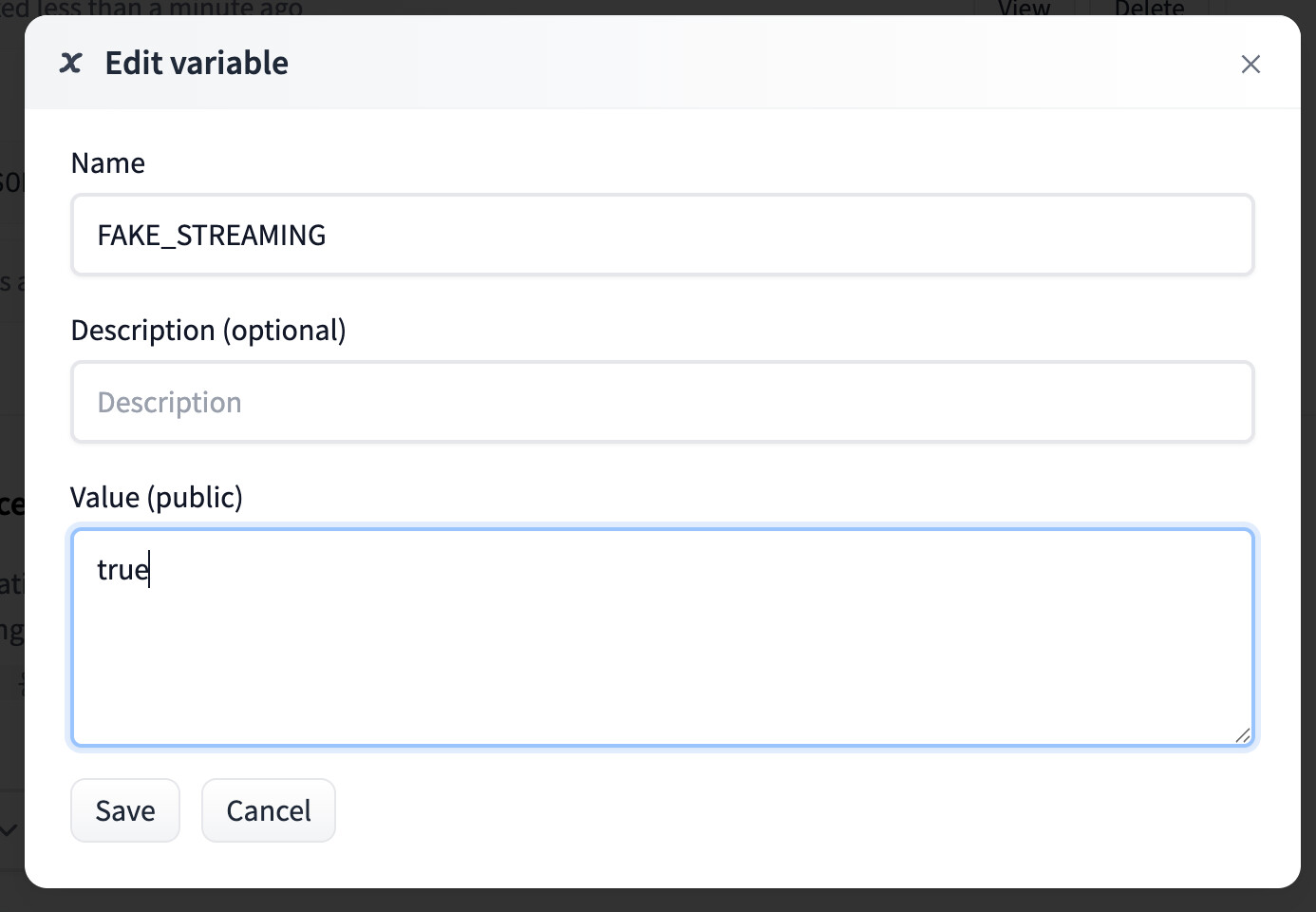Click the empty dialog header bar area

[760, 64]
